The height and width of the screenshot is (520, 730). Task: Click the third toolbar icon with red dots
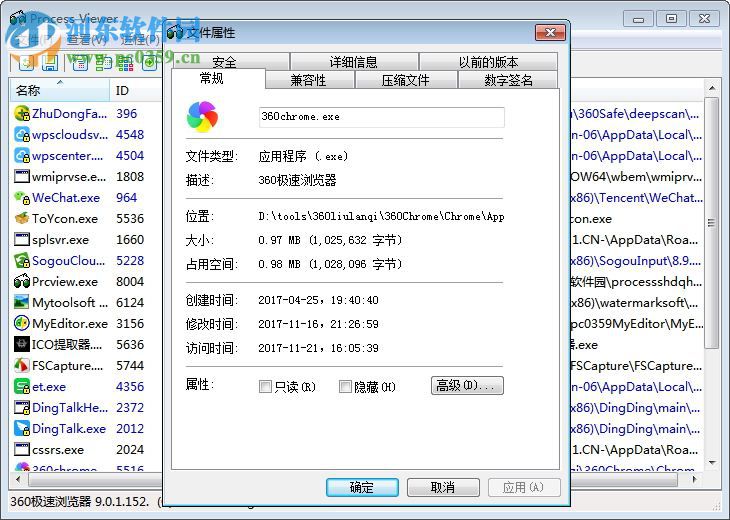(81, 62)
